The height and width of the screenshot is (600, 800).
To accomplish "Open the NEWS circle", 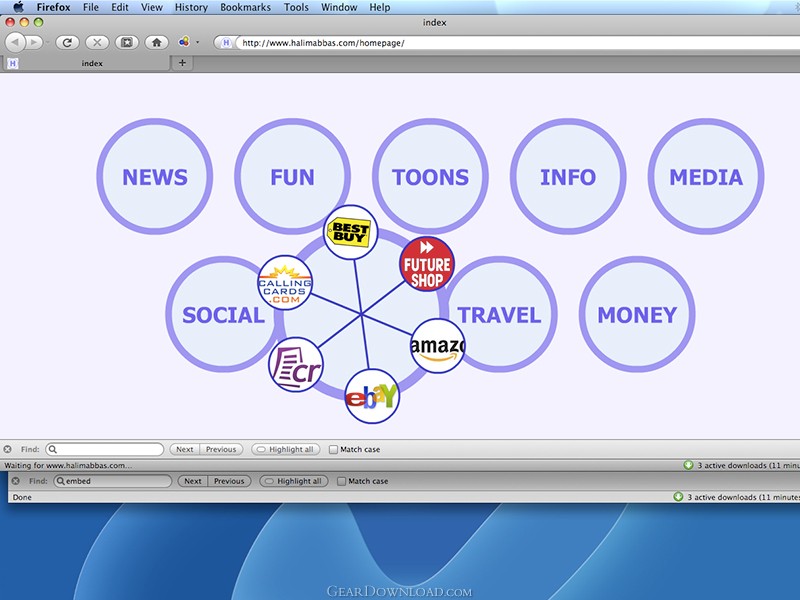I will pyautogui.click(x=155, y=177).
